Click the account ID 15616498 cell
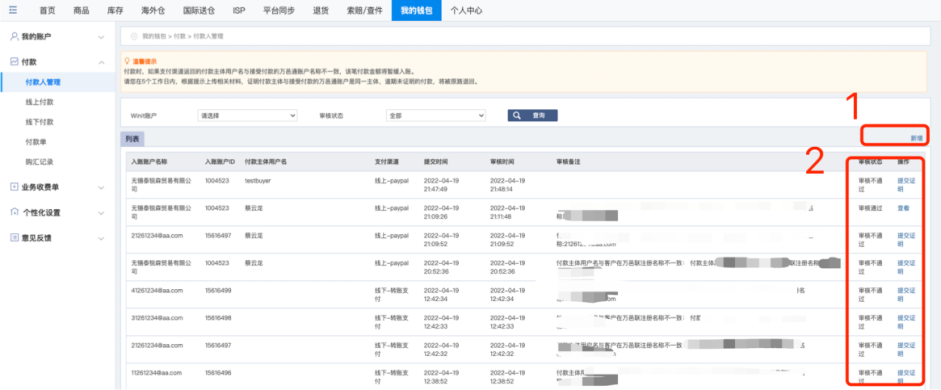 coord(218,318)
